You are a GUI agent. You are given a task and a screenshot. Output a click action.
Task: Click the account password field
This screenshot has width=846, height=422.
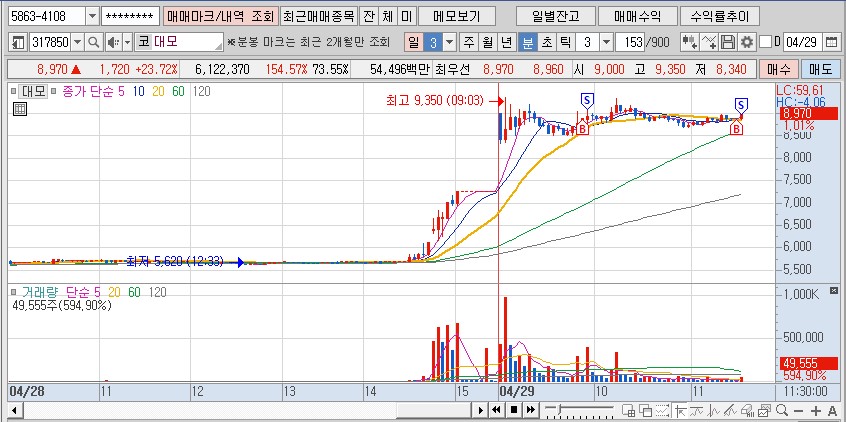tap(130, 17)
